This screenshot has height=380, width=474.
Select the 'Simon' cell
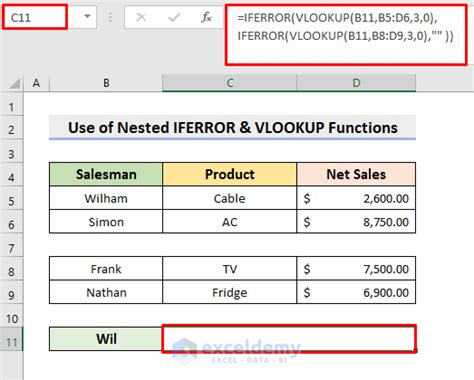pyautogui.click(x=106, y=222)
